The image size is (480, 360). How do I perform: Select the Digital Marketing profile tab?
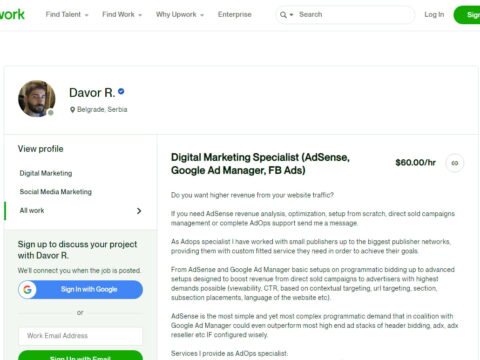point(46,173)
